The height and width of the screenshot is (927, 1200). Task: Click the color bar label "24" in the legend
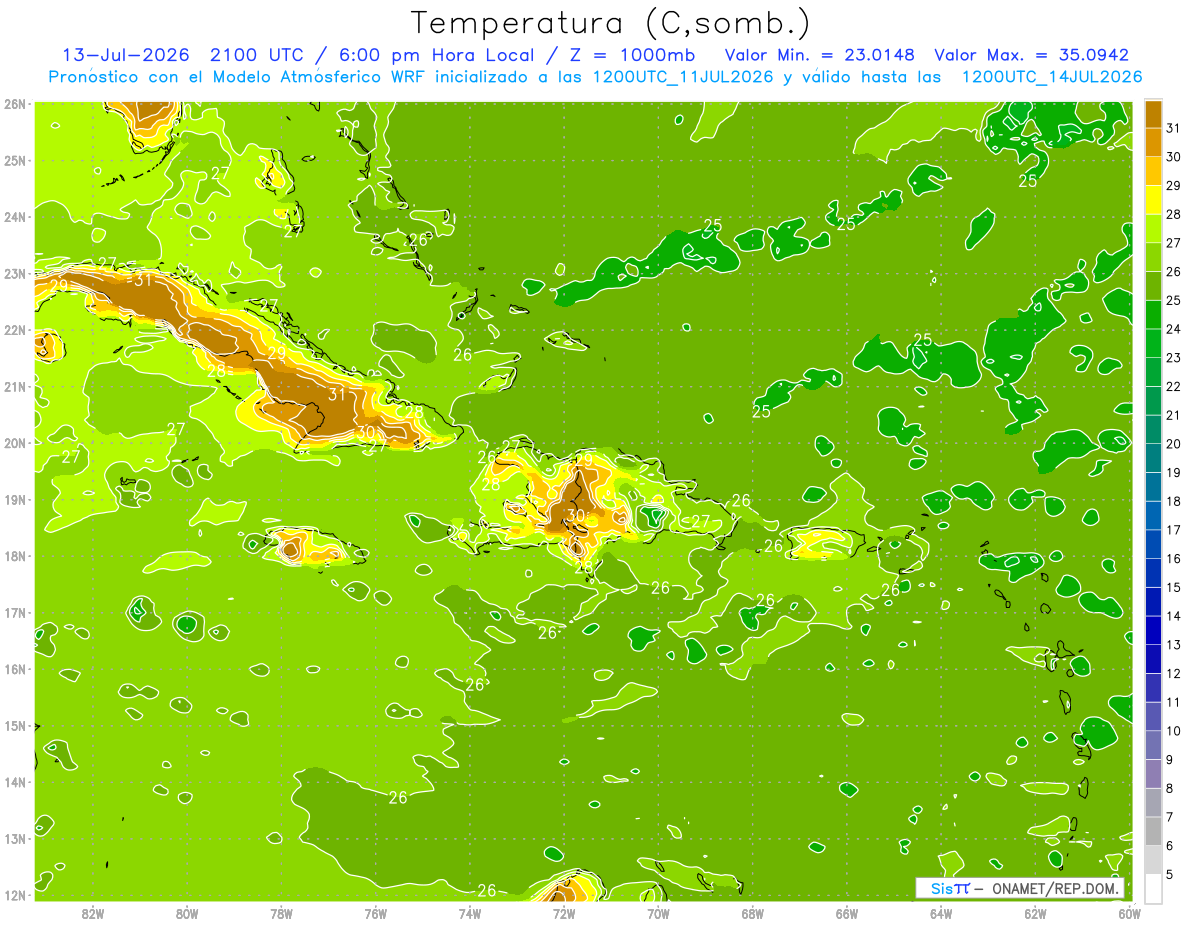1174,329
